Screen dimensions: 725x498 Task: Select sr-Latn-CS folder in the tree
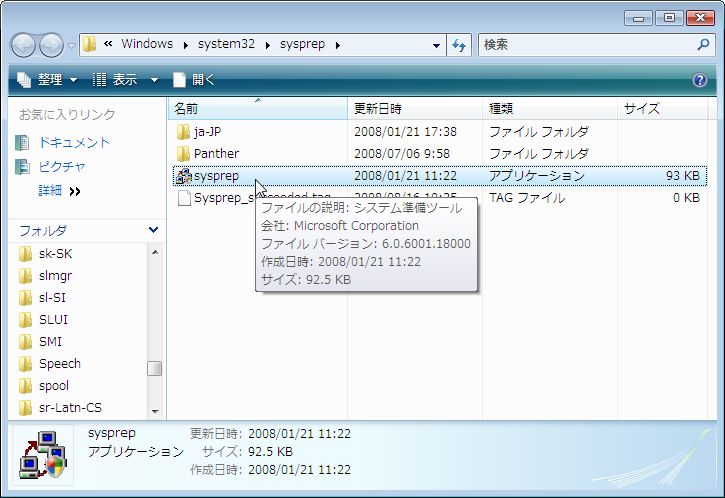pos(70,408)
